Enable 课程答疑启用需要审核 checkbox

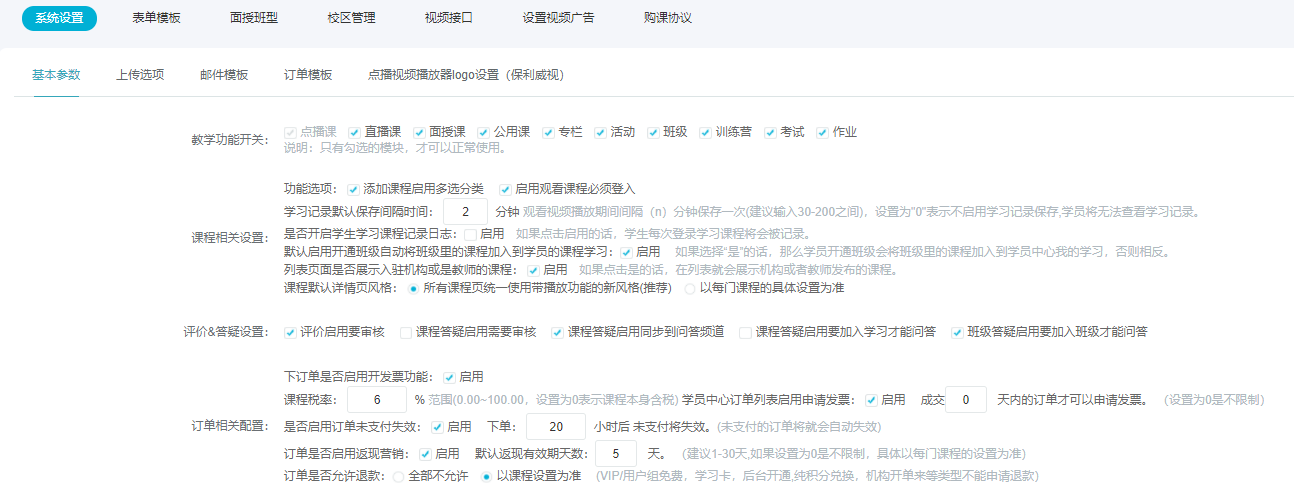tap(406, 332)
